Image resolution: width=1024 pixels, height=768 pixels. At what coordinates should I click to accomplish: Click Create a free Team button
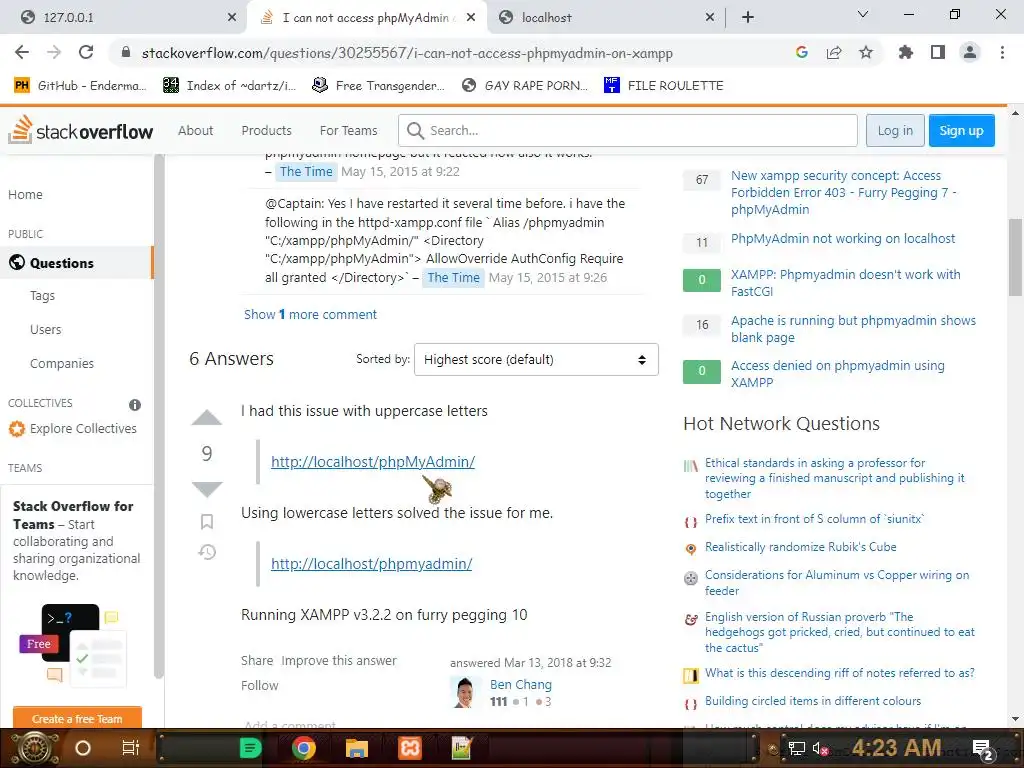click(x=77, y=718)
